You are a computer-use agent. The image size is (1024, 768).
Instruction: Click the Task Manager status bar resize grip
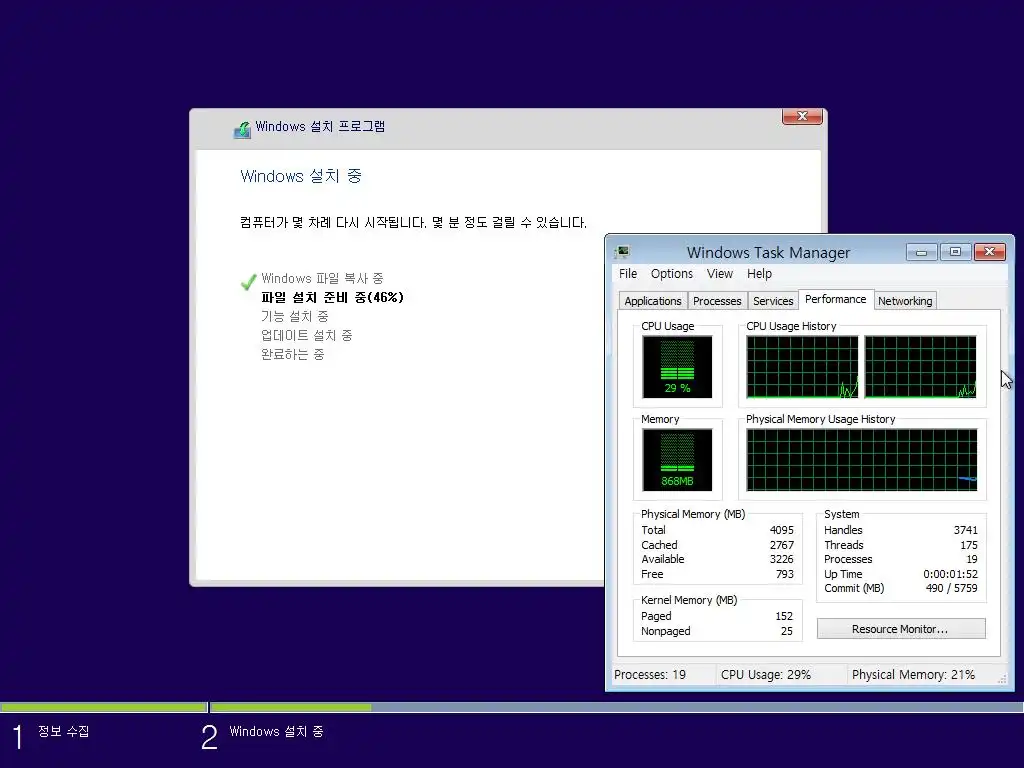coord(1002,679)
